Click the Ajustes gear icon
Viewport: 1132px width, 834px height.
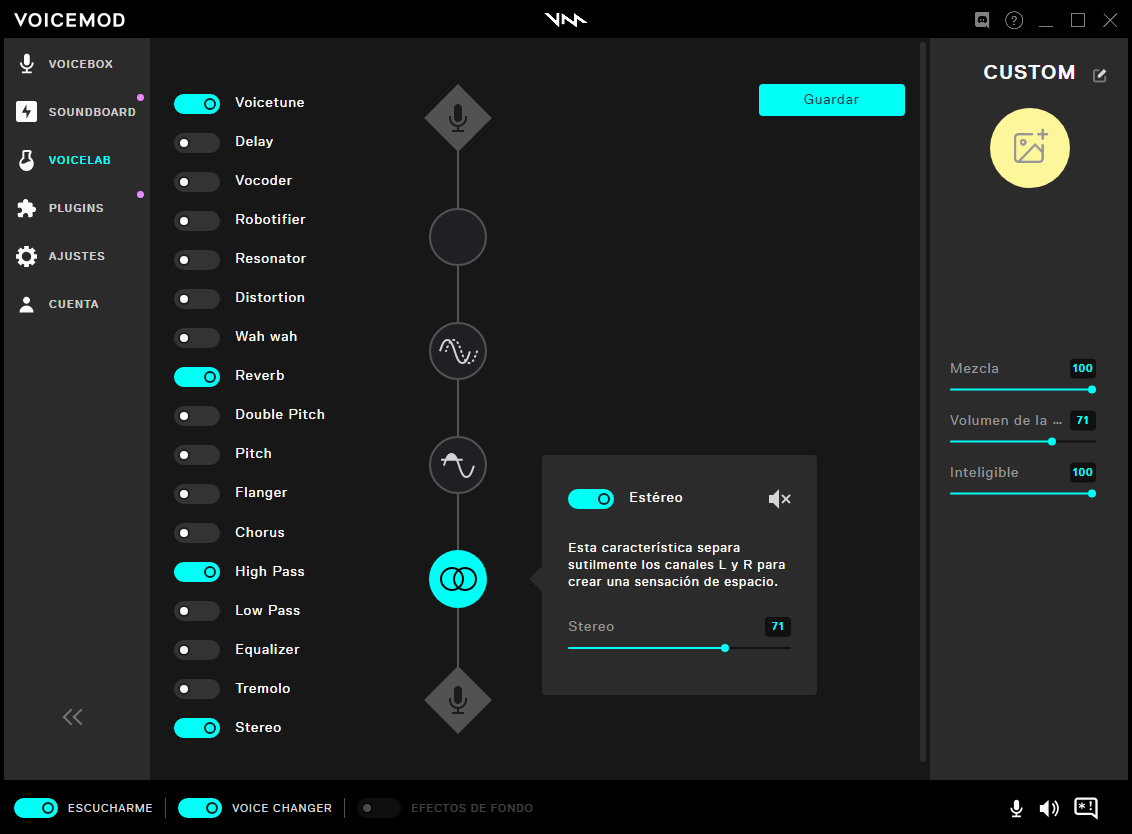27,256
